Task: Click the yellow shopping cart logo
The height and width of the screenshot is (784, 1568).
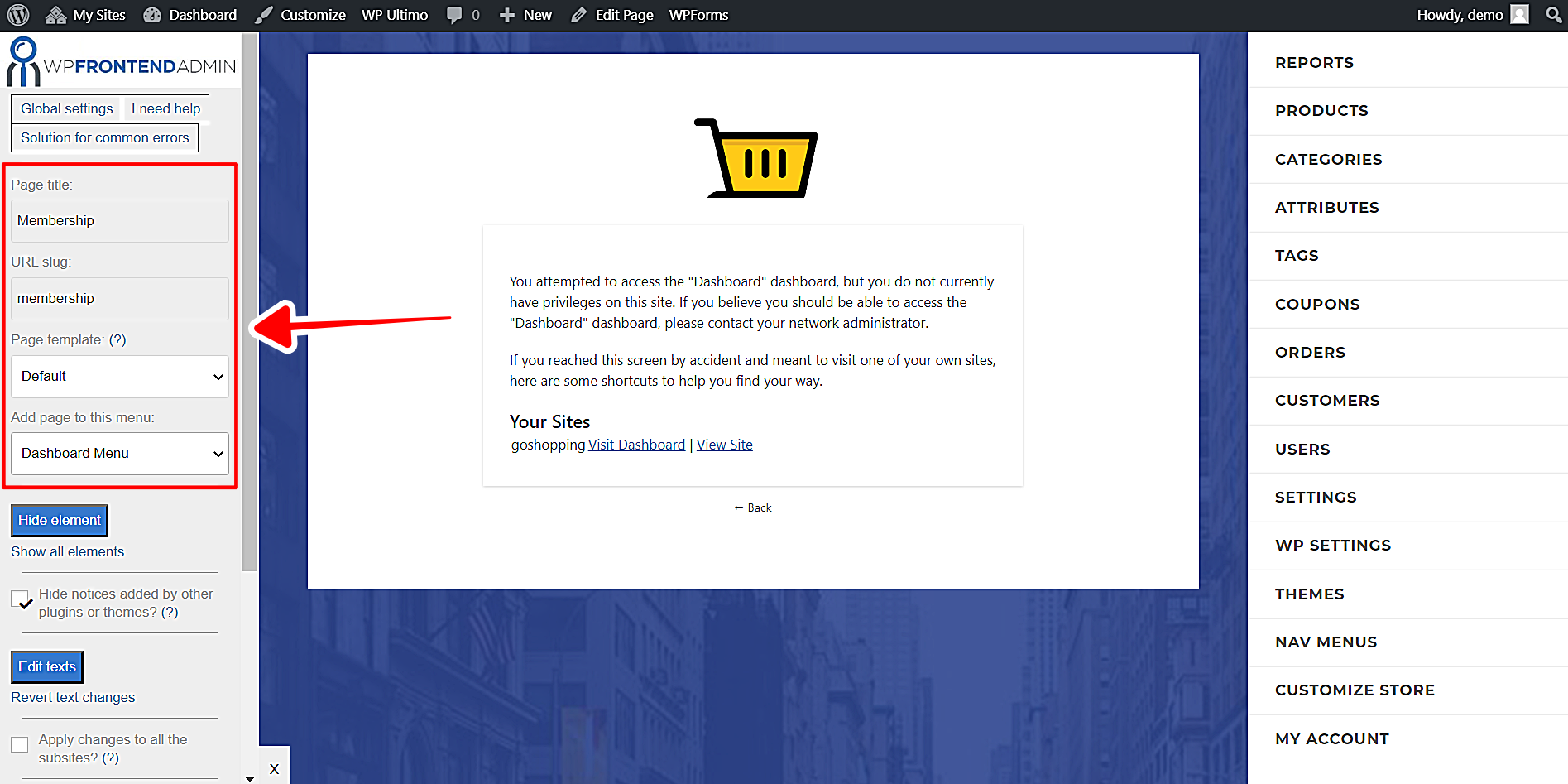Action: click(755, 158)
